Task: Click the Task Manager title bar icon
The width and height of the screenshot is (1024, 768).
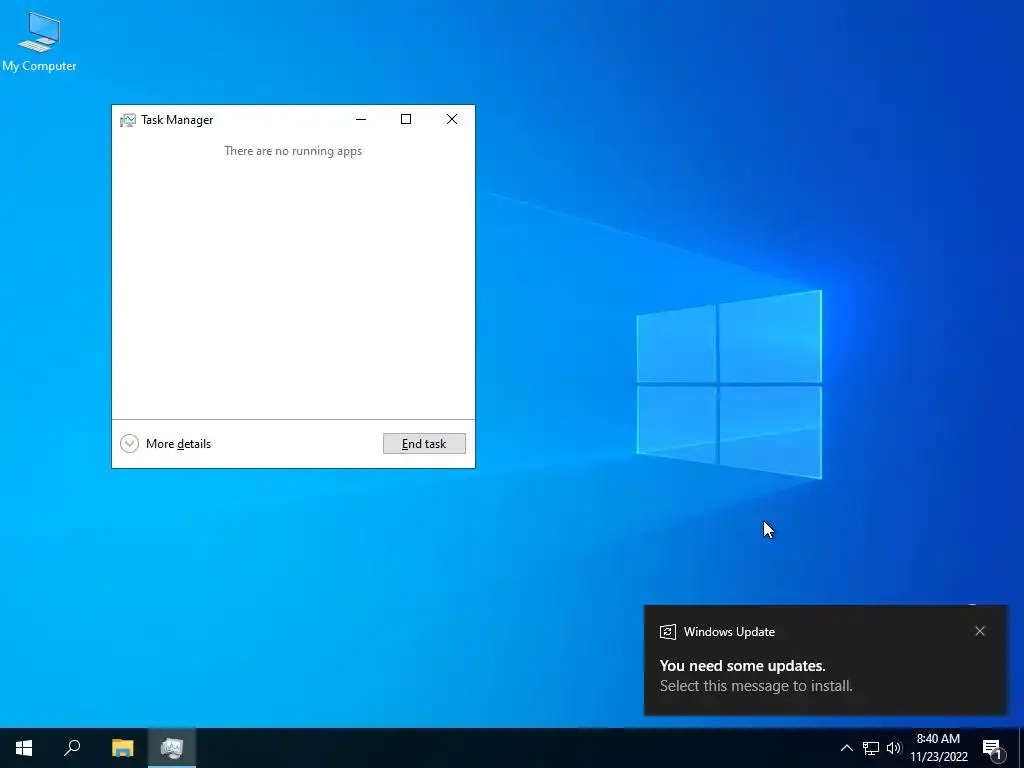Action: tap(128, 120)
